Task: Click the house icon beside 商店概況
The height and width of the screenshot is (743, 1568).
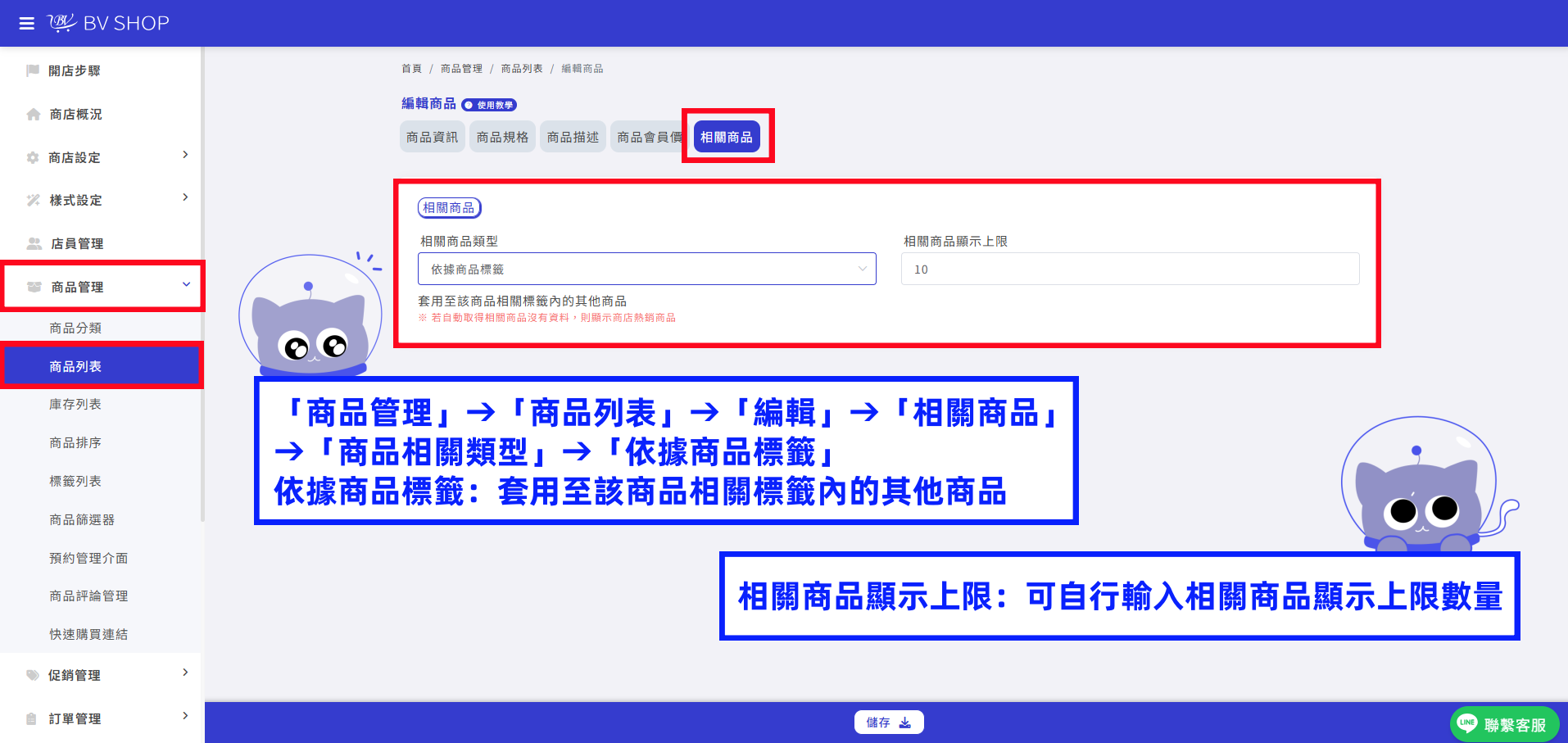Action: tap(33, 114)
